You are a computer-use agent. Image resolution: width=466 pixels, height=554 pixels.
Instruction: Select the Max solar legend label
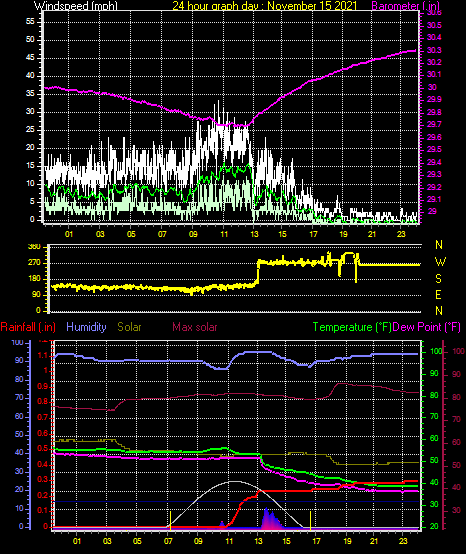[x=195, y=327]
